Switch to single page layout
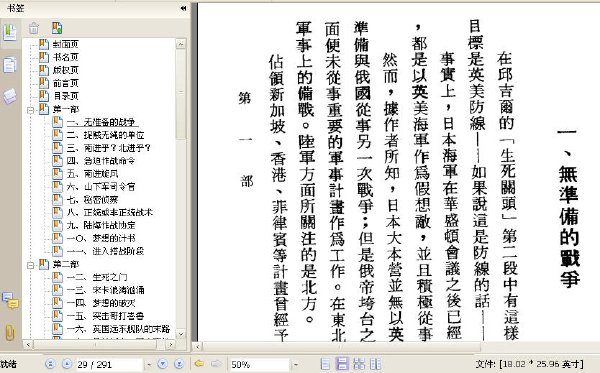The height and width of the screenshot is (373, 600). coord(325,364)
